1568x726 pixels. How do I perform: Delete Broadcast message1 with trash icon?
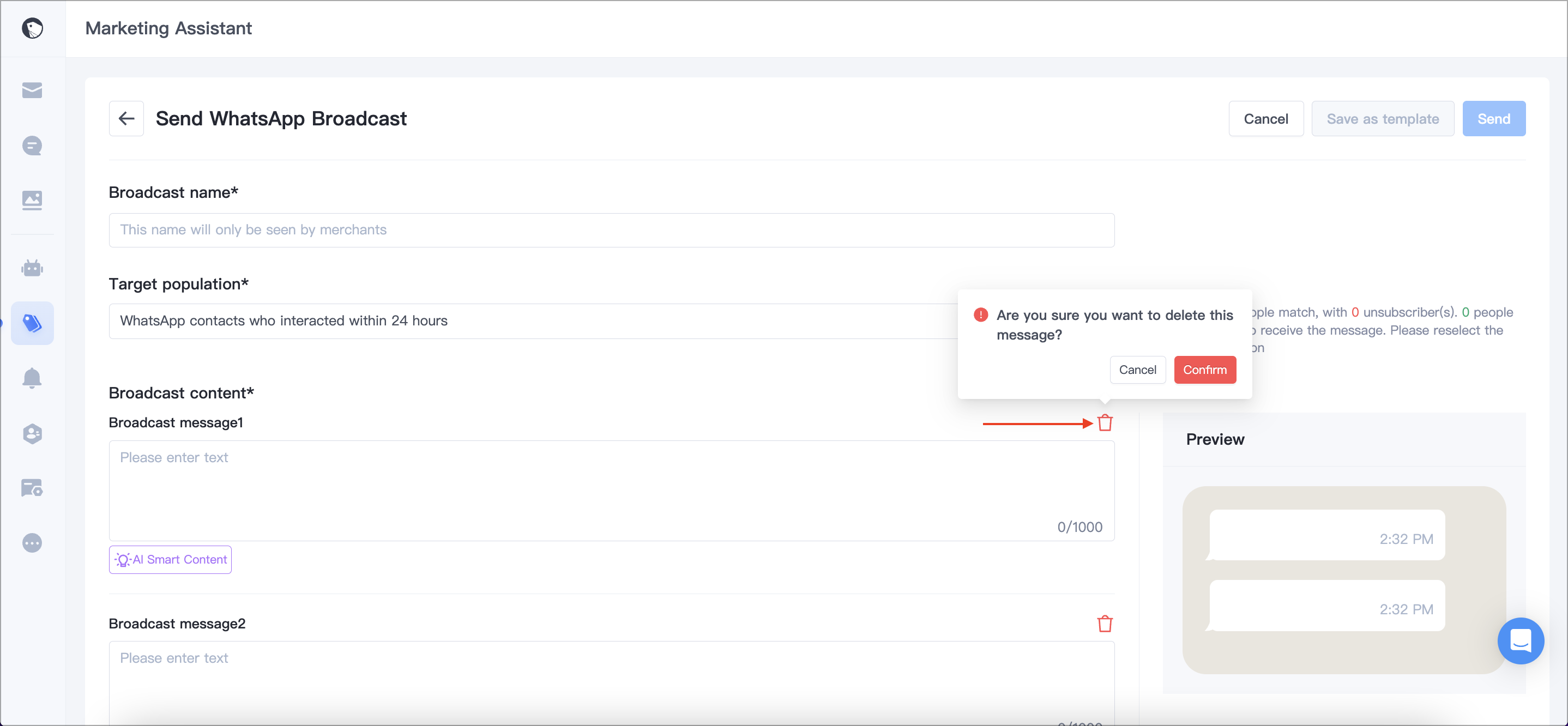pos(1105,423)
